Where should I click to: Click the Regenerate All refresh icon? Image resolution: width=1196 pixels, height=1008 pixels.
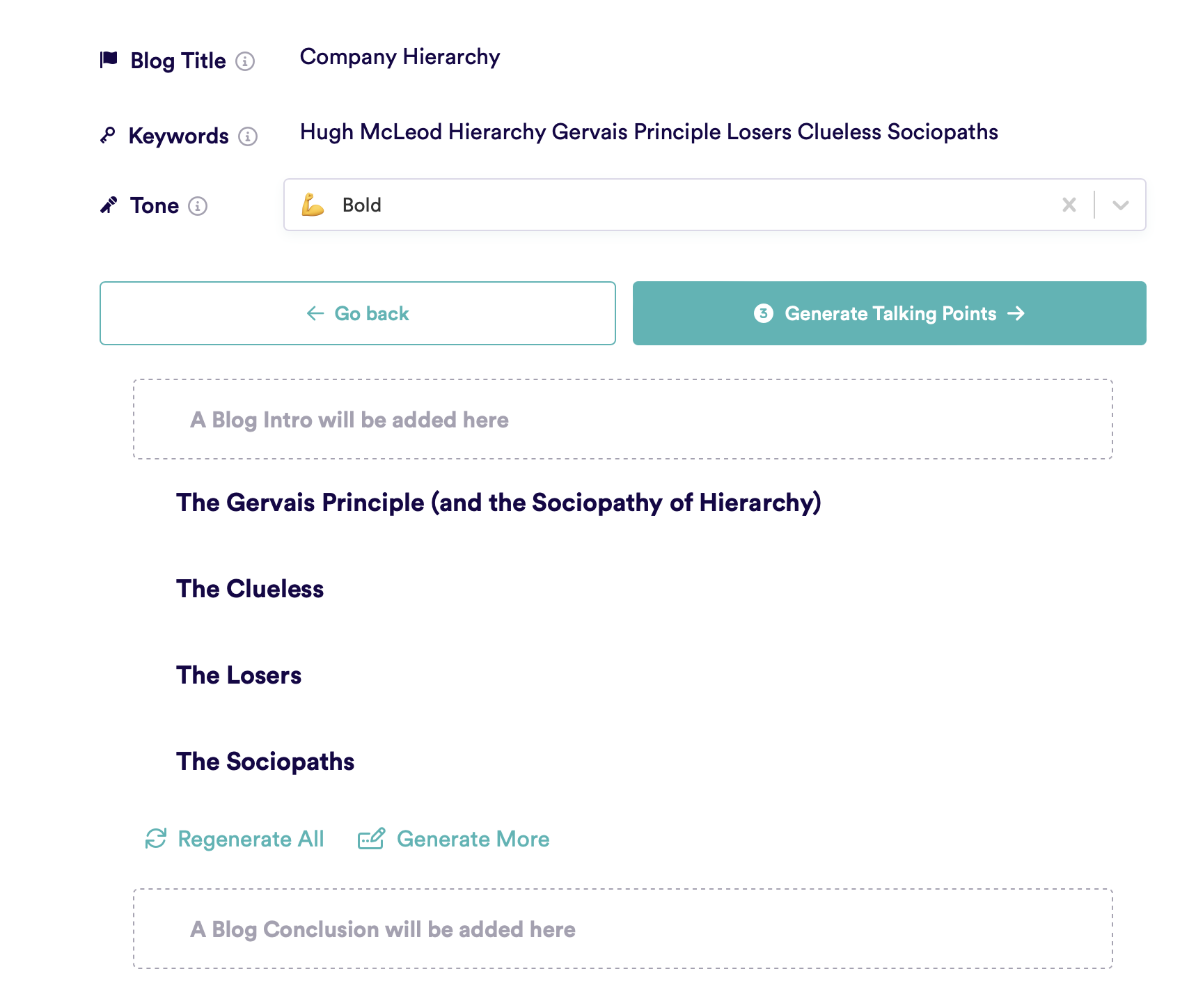point(155,839)
